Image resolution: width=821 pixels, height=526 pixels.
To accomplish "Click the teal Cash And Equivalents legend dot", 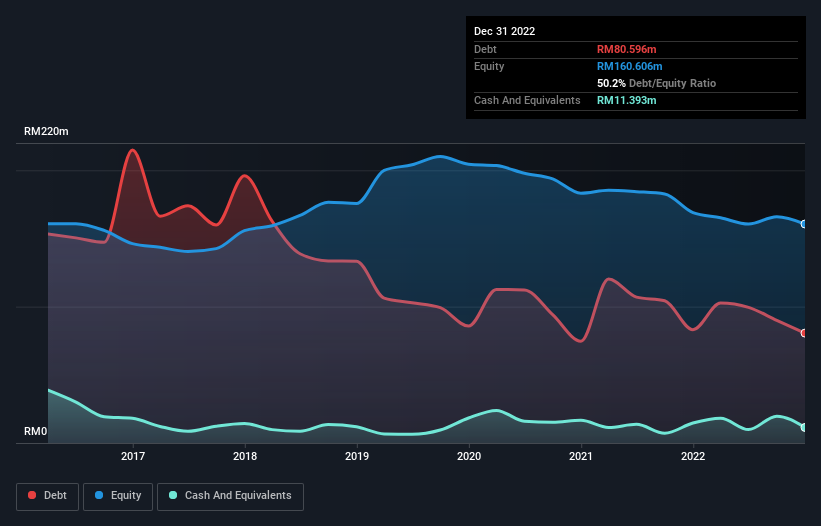I will pyautogui.click(x=173, y=495).
